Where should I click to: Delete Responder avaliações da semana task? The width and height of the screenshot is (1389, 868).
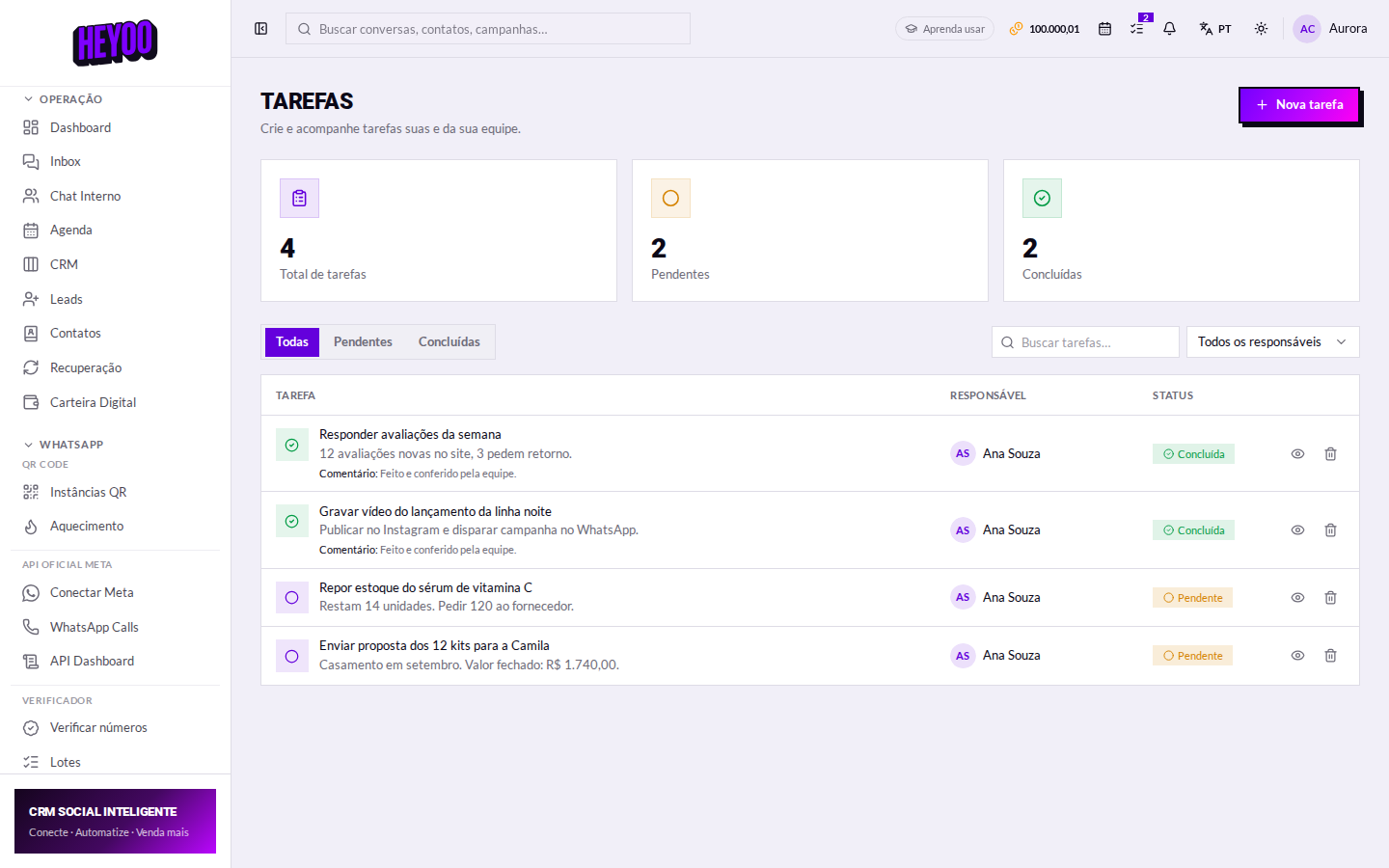click(1330, 454)
